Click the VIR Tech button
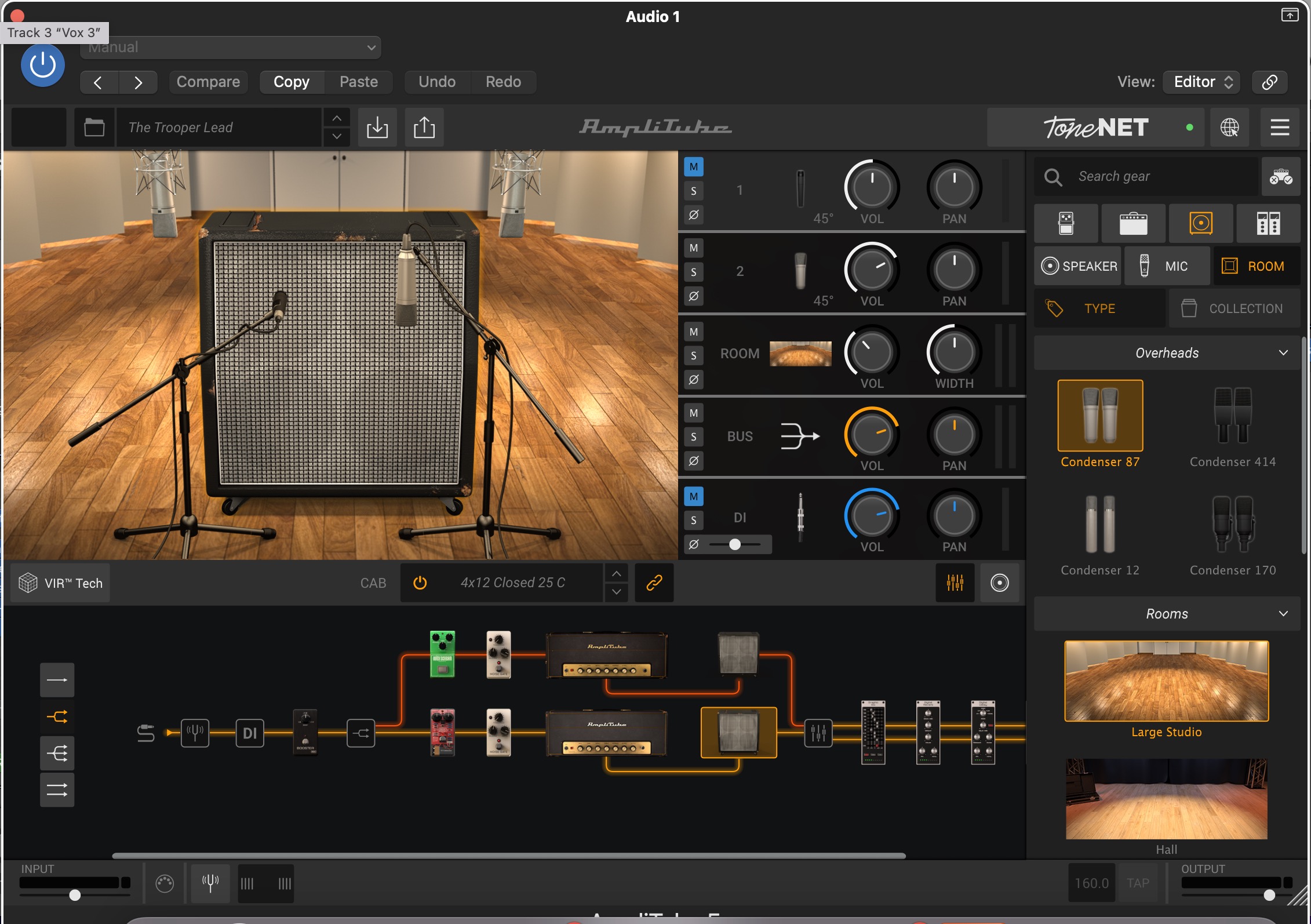Screen dimensions: 1311x924 click(60, 583)
